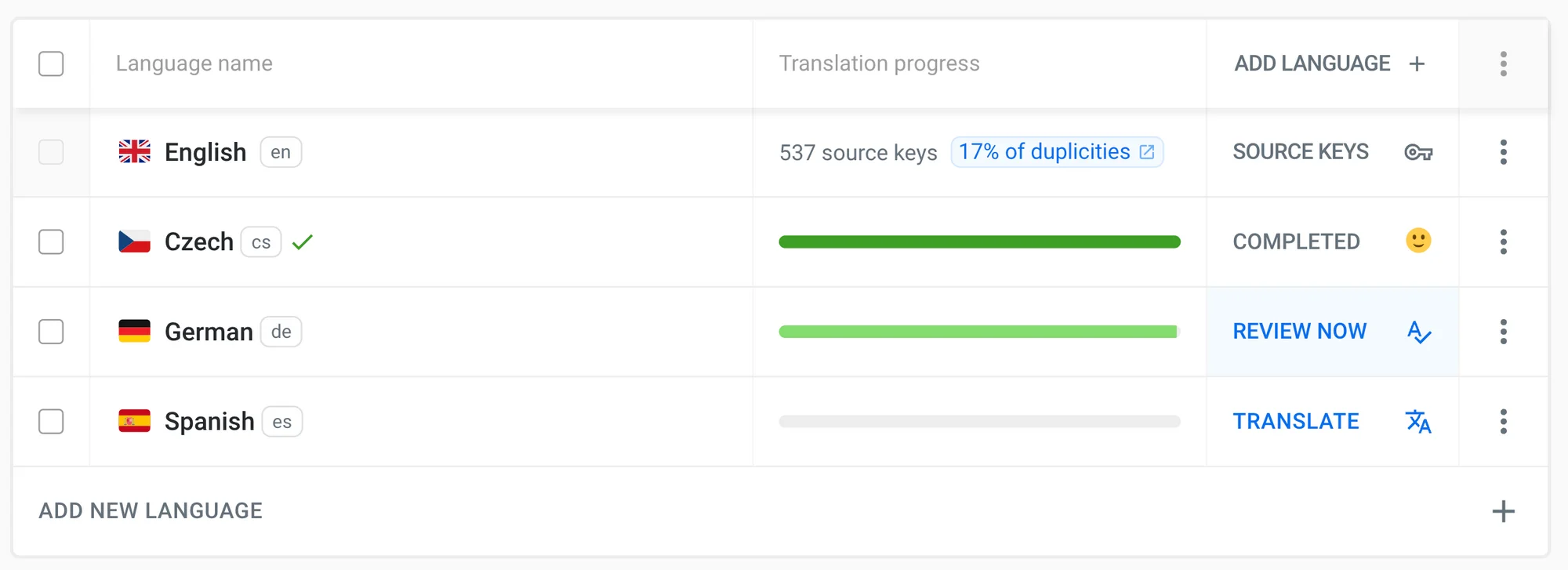Viewport: 1568px width, 570px height.
Task: Click the REVIEW NOW button
Action: 1299,332
